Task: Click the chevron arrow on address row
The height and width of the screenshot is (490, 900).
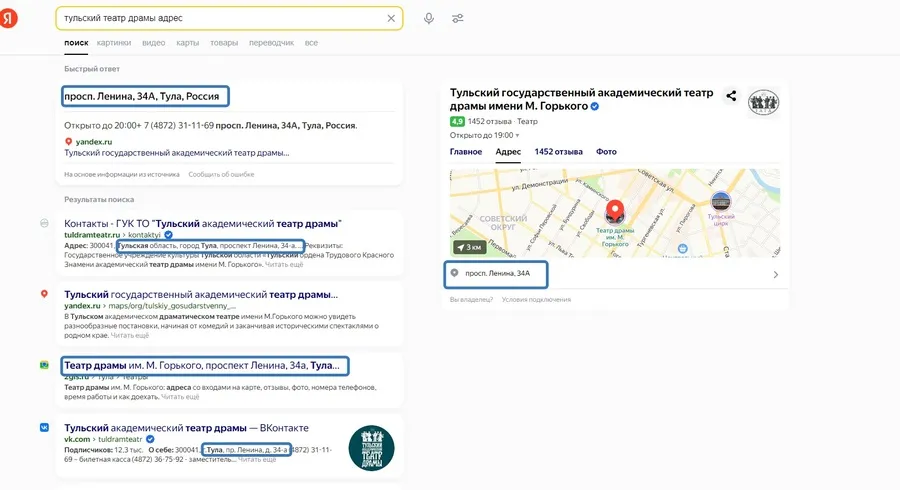Action: coord(775,275)
